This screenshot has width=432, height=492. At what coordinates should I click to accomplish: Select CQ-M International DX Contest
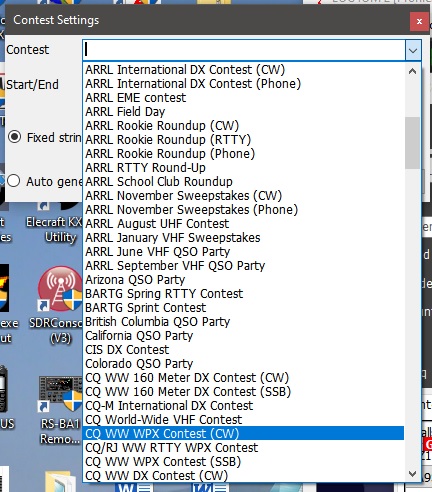[x=243, y=406]
